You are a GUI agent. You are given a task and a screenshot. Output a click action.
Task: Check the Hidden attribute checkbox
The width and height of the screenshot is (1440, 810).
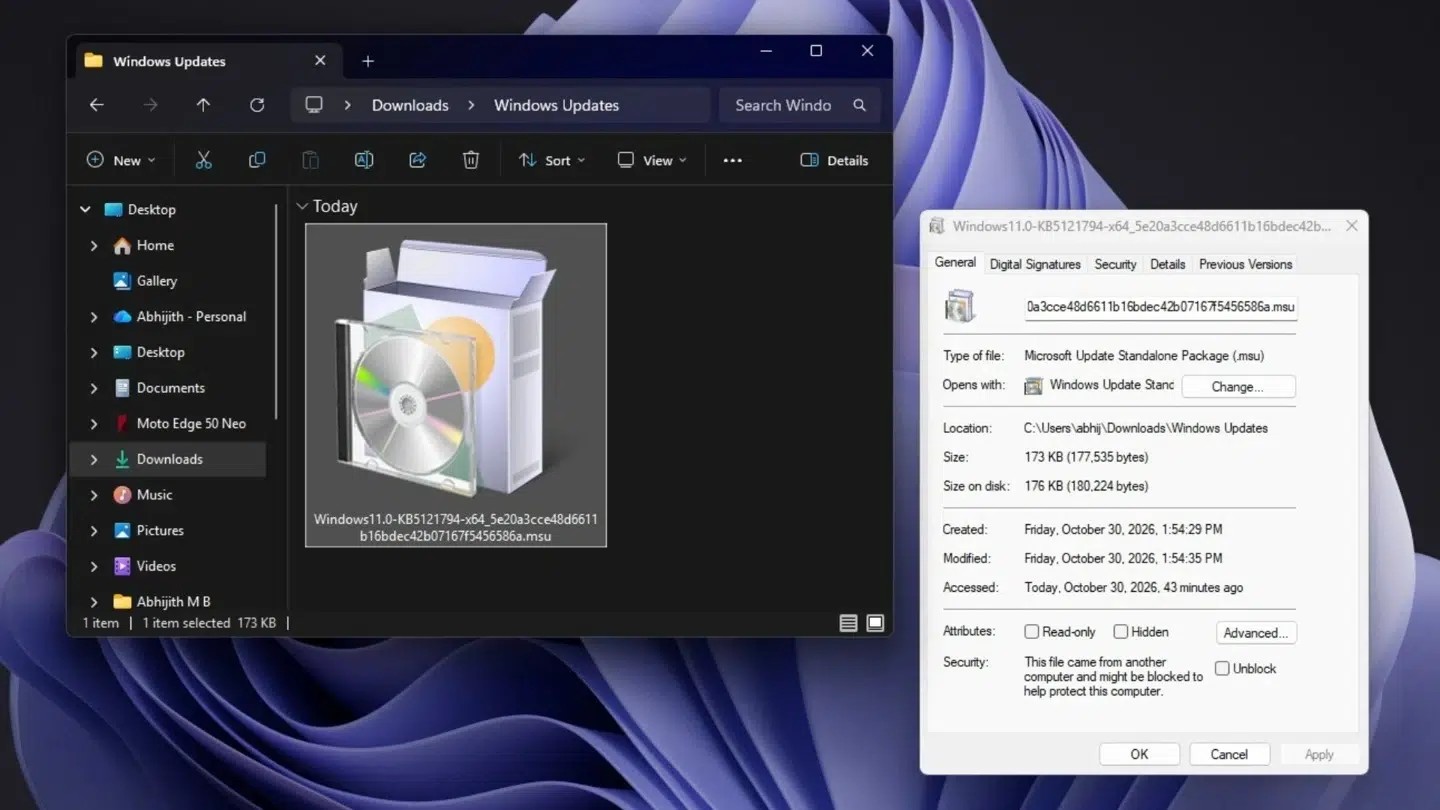(x=1121, y=632)
